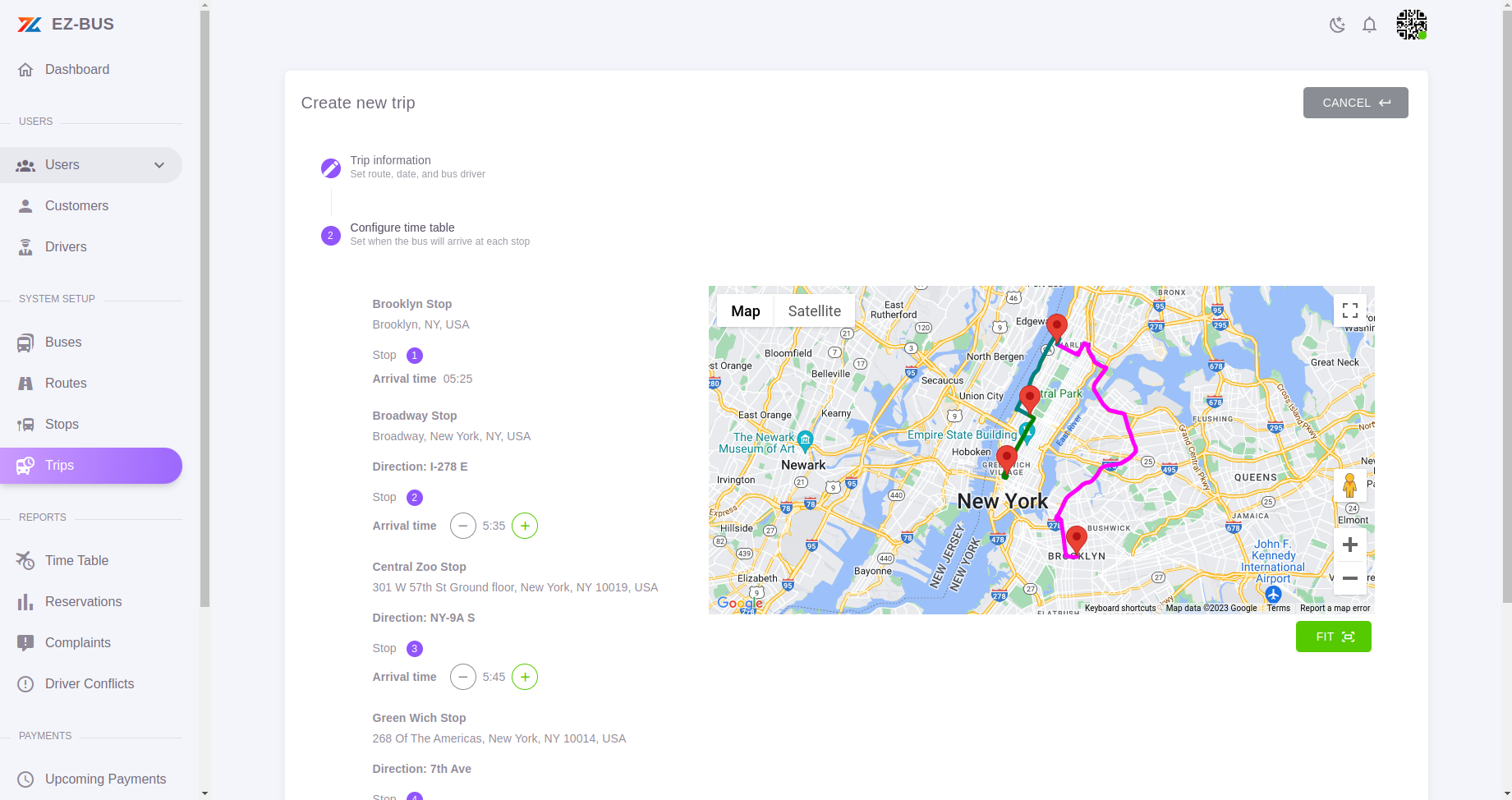This screenshot has height=800, width=1512.
Task: Toggle map fullscreen view
Action: 1349,310
